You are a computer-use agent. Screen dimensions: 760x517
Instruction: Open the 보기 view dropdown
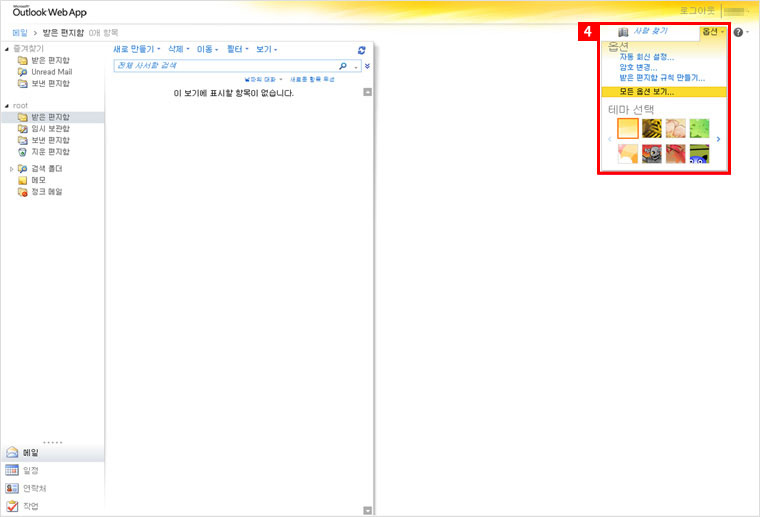(x=266, y=49)
